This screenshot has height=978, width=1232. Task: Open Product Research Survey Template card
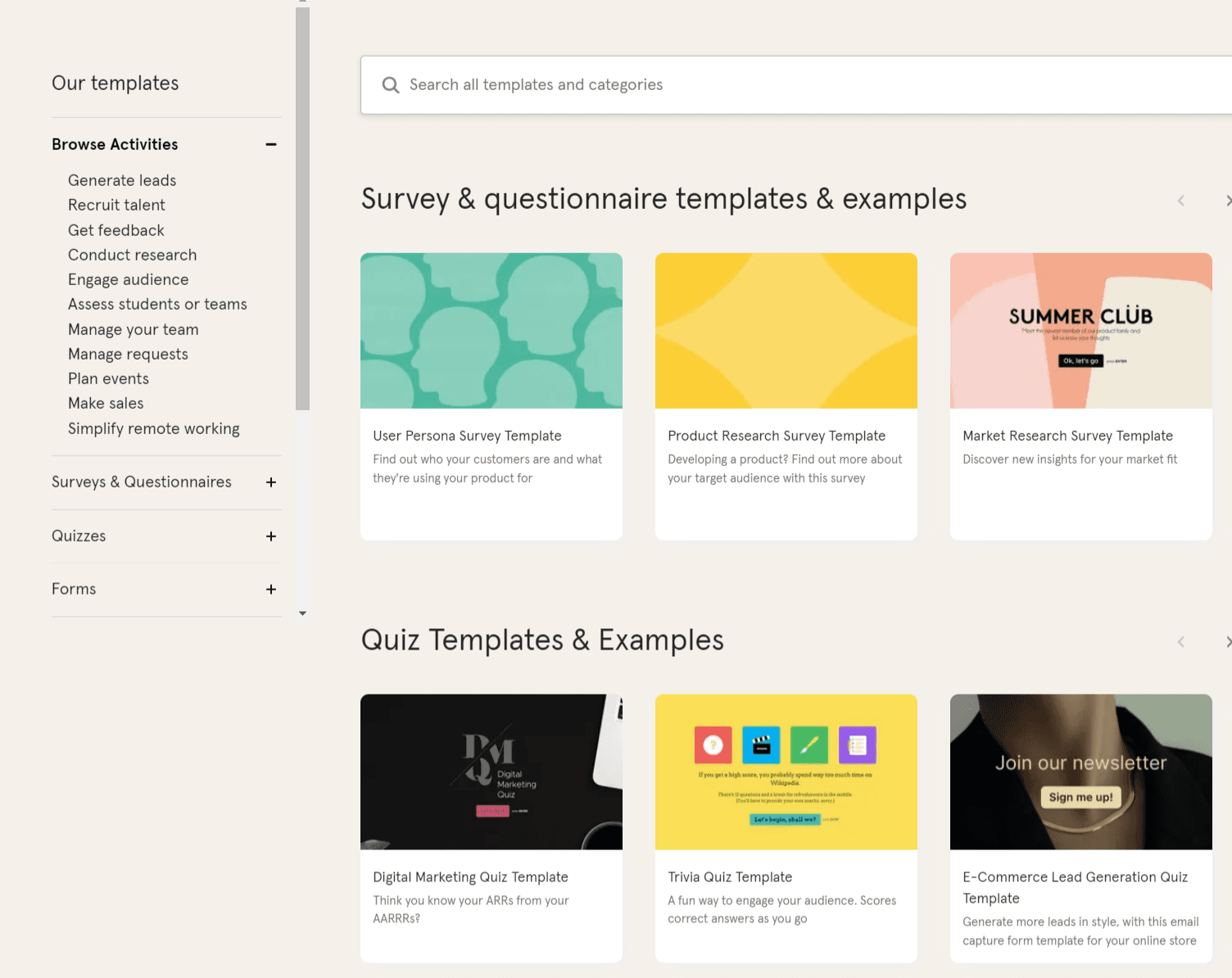pos(777,436)
